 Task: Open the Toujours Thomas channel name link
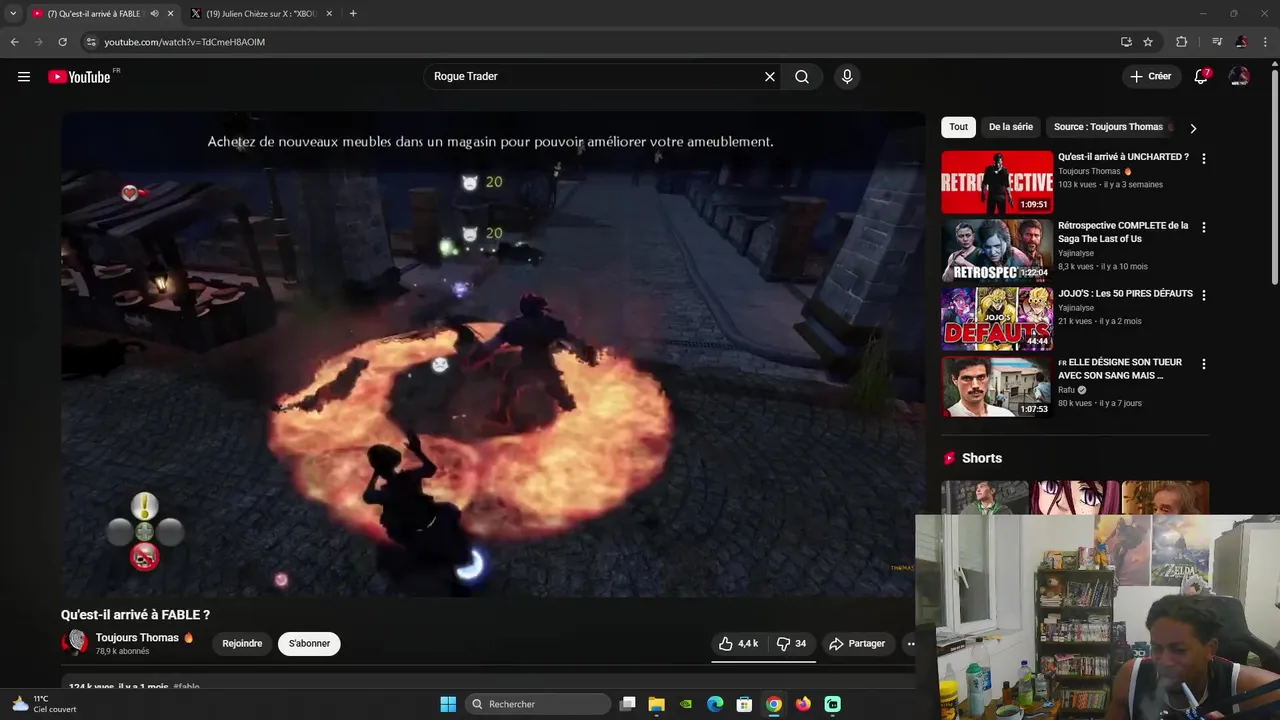[137, 638]
